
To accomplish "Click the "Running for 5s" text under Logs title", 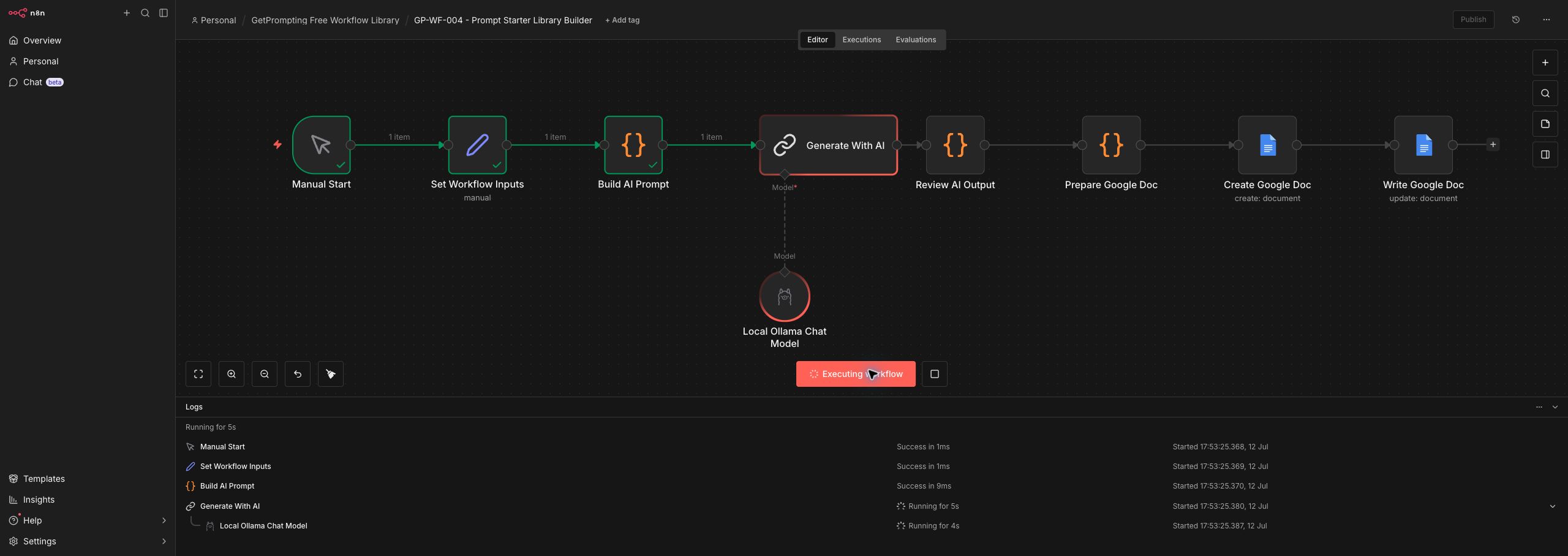I will coord(211,427).
